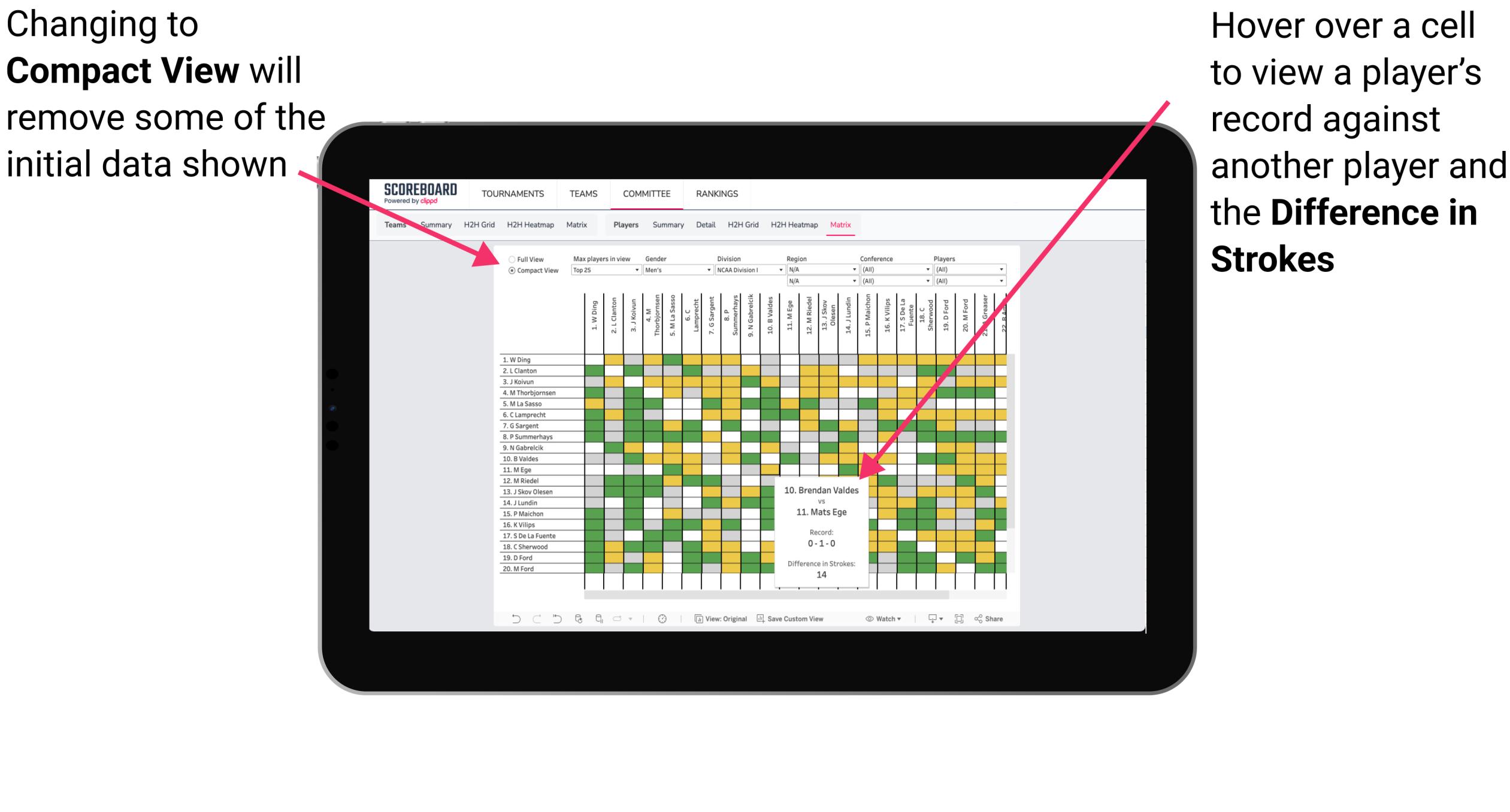Expand the Division dropdown filter

(x=788, y=271)
